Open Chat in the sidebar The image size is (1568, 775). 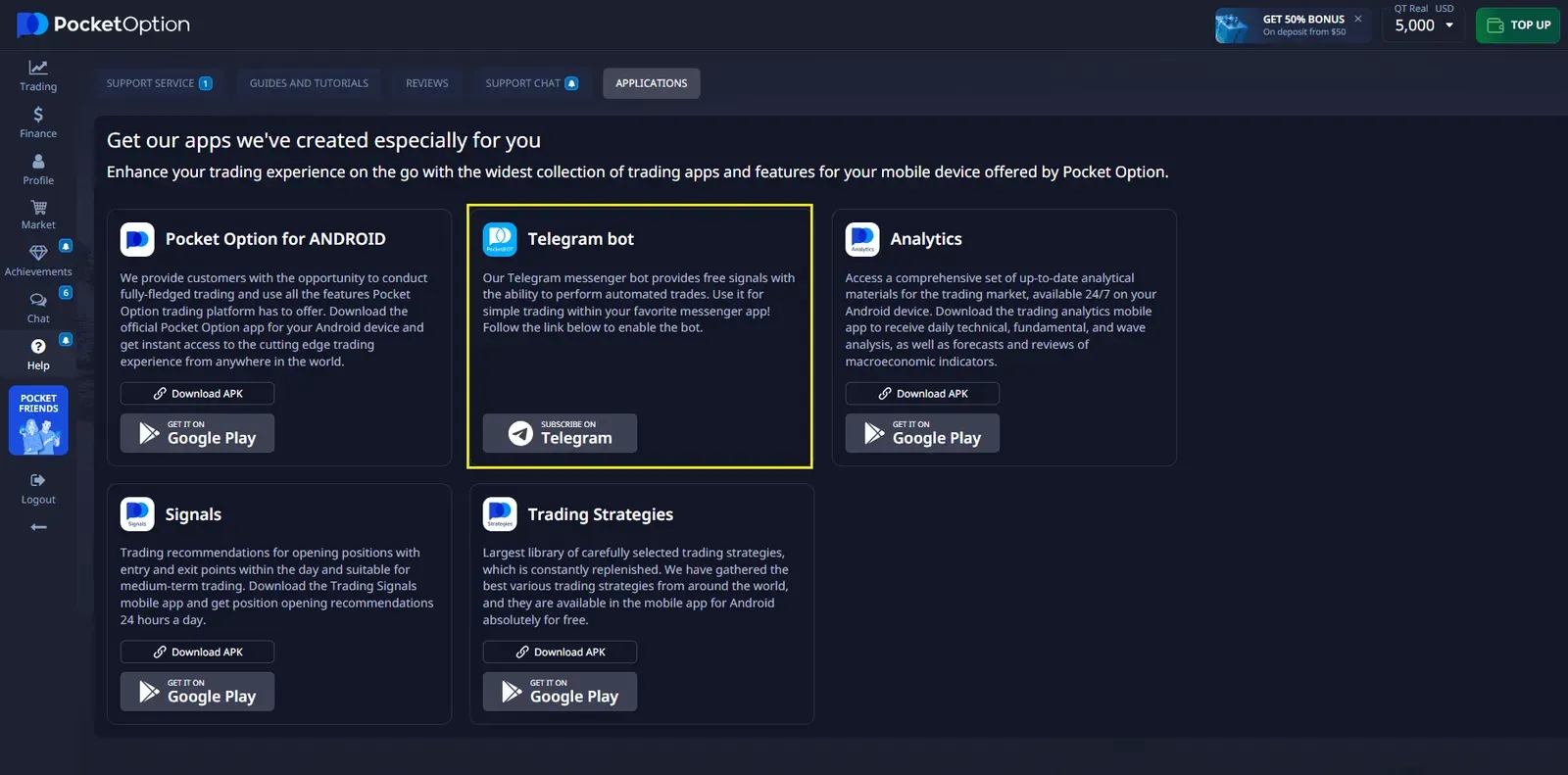click(x=38, y=307)
